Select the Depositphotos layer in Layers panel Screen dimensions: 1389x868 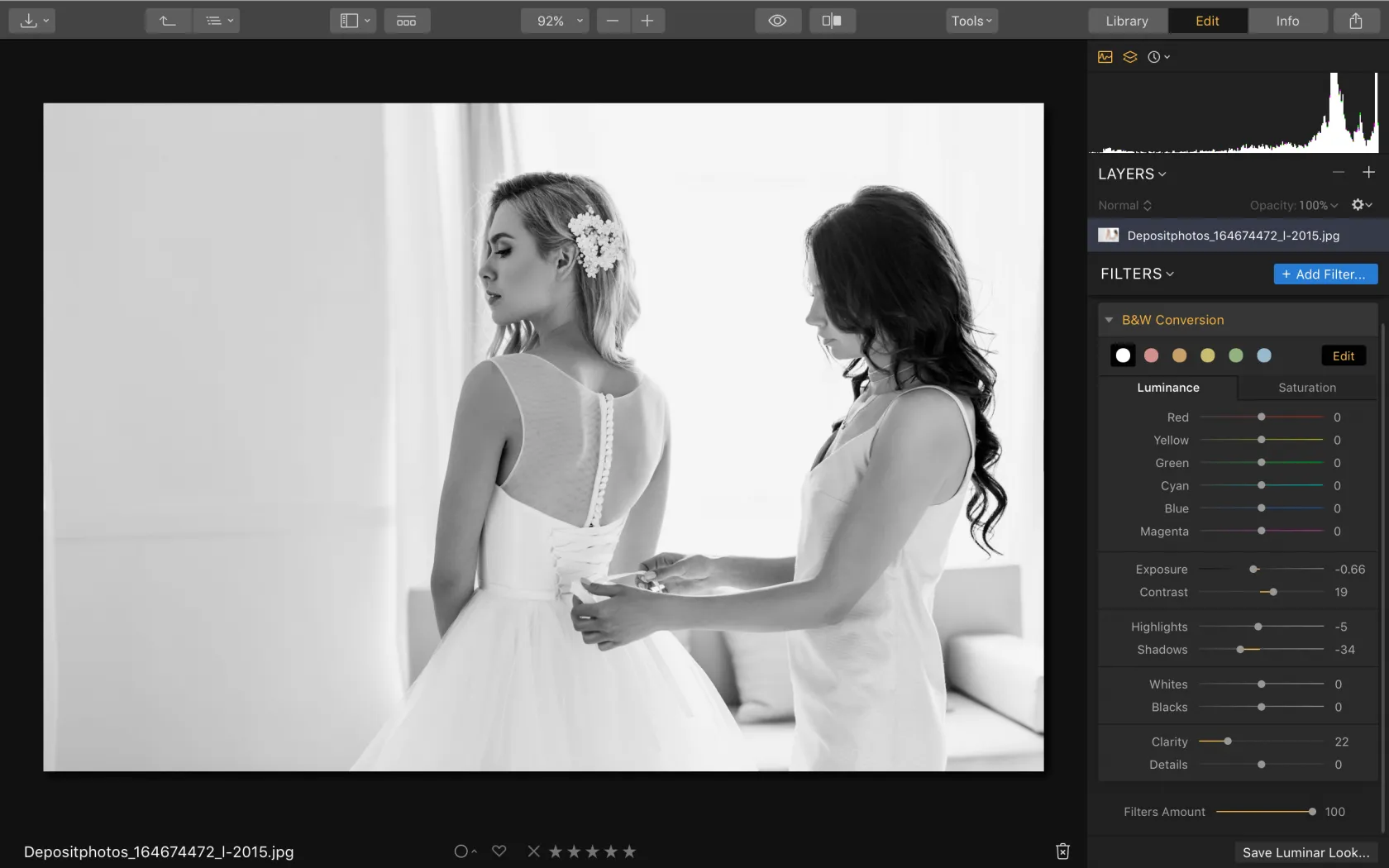[x=1232, y=236]
